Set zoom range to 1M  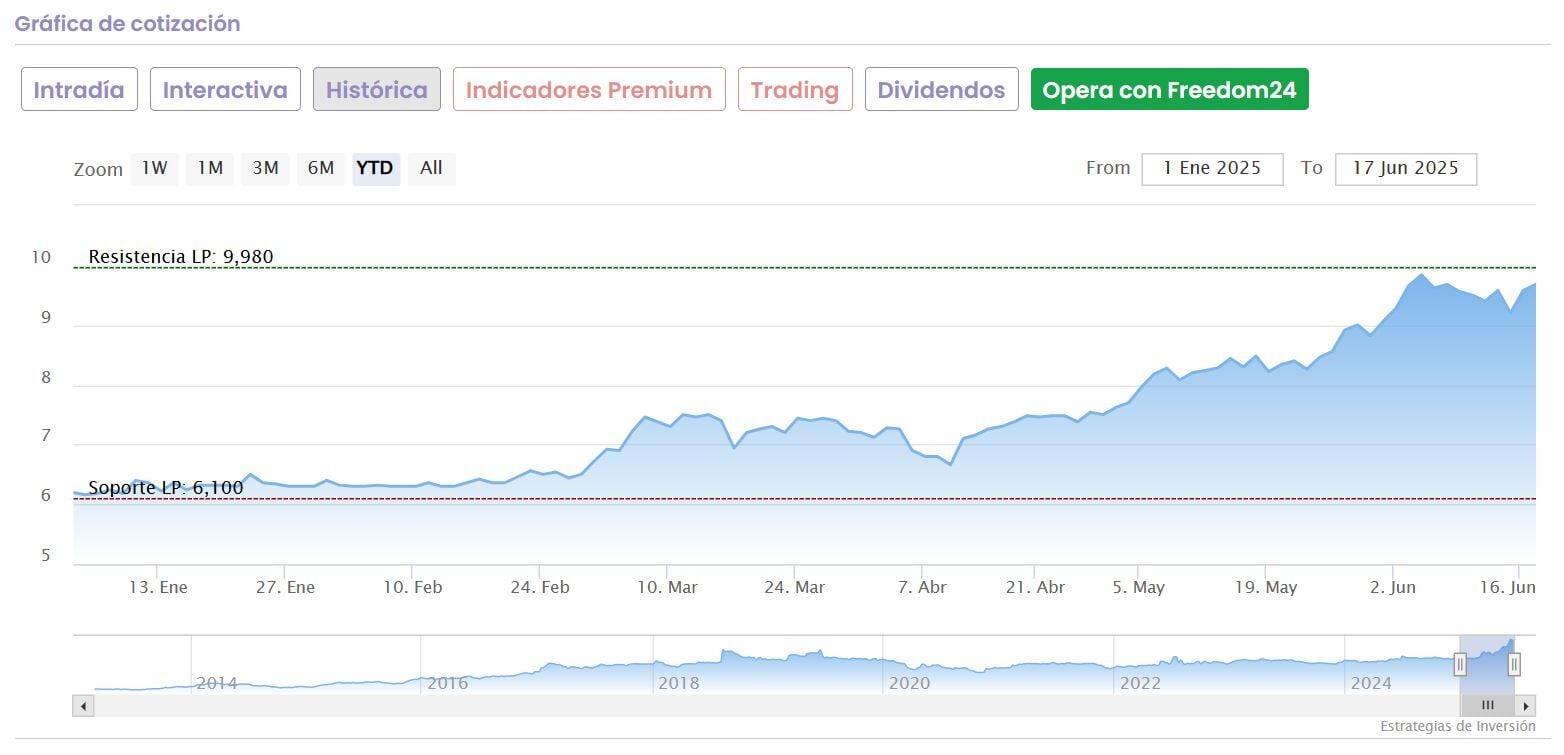(209, 168)
